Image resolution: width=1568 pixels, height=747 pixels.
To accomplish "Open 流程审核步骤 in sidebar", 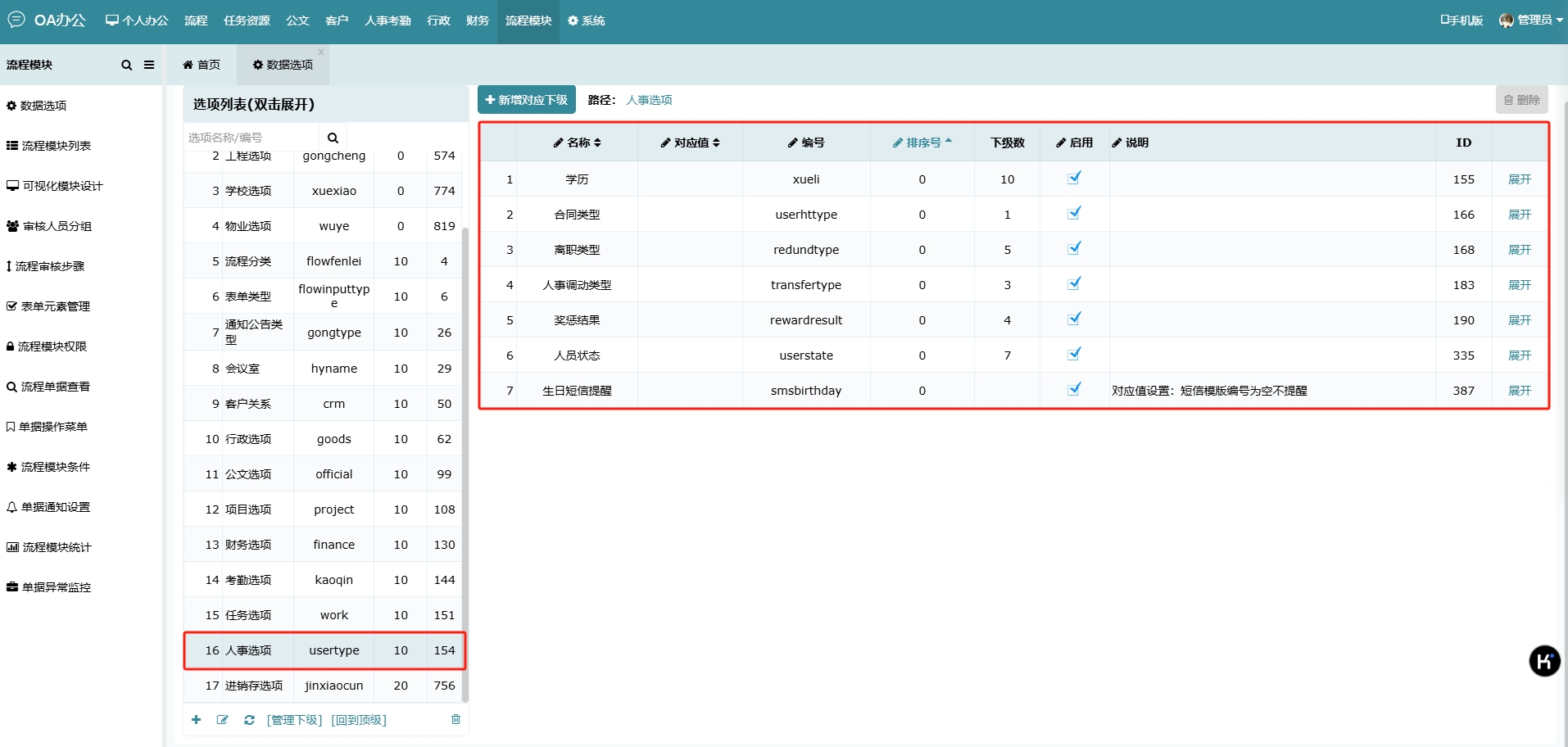I will pyautogui.click(x=46, y=266).
